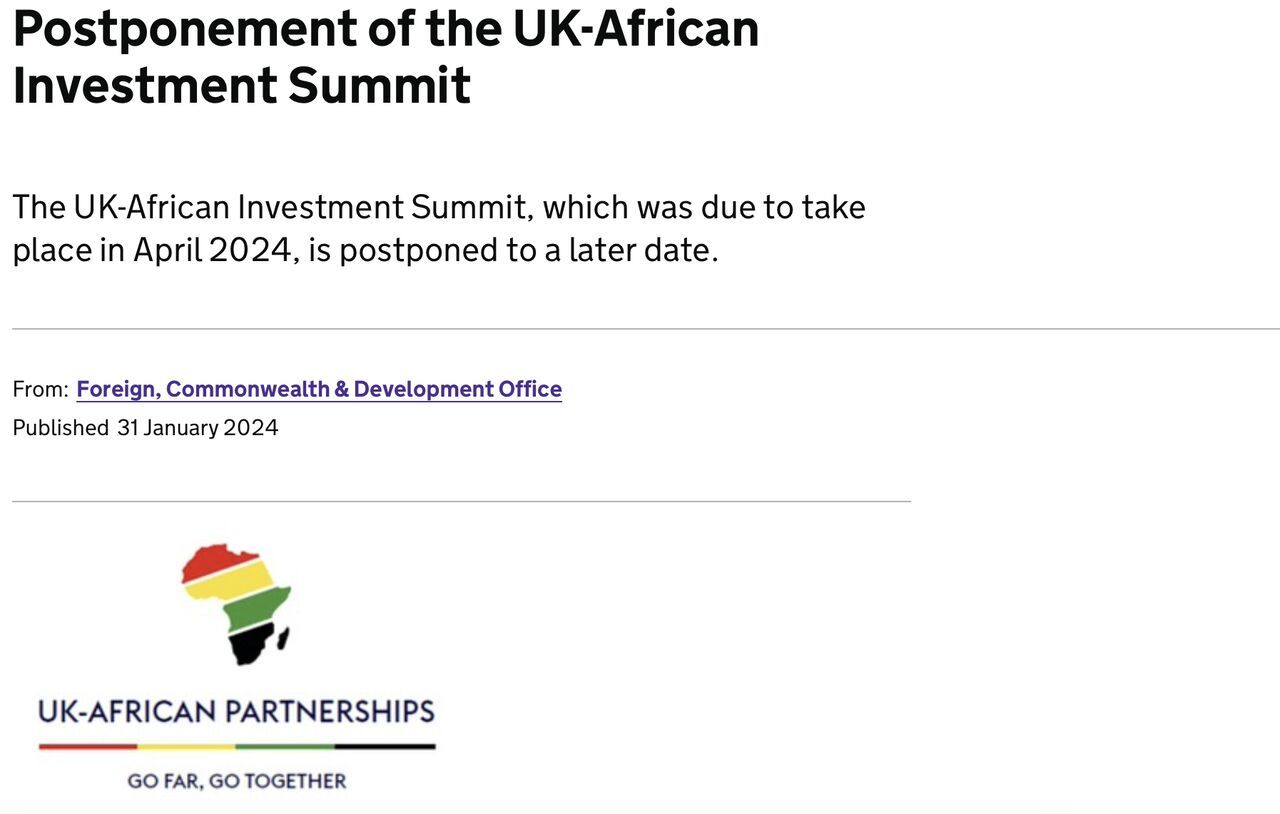Click the yellow segment of the logo underline
Image resolution: width=1280 pixels, height=814 pixels.
[186, 746]
